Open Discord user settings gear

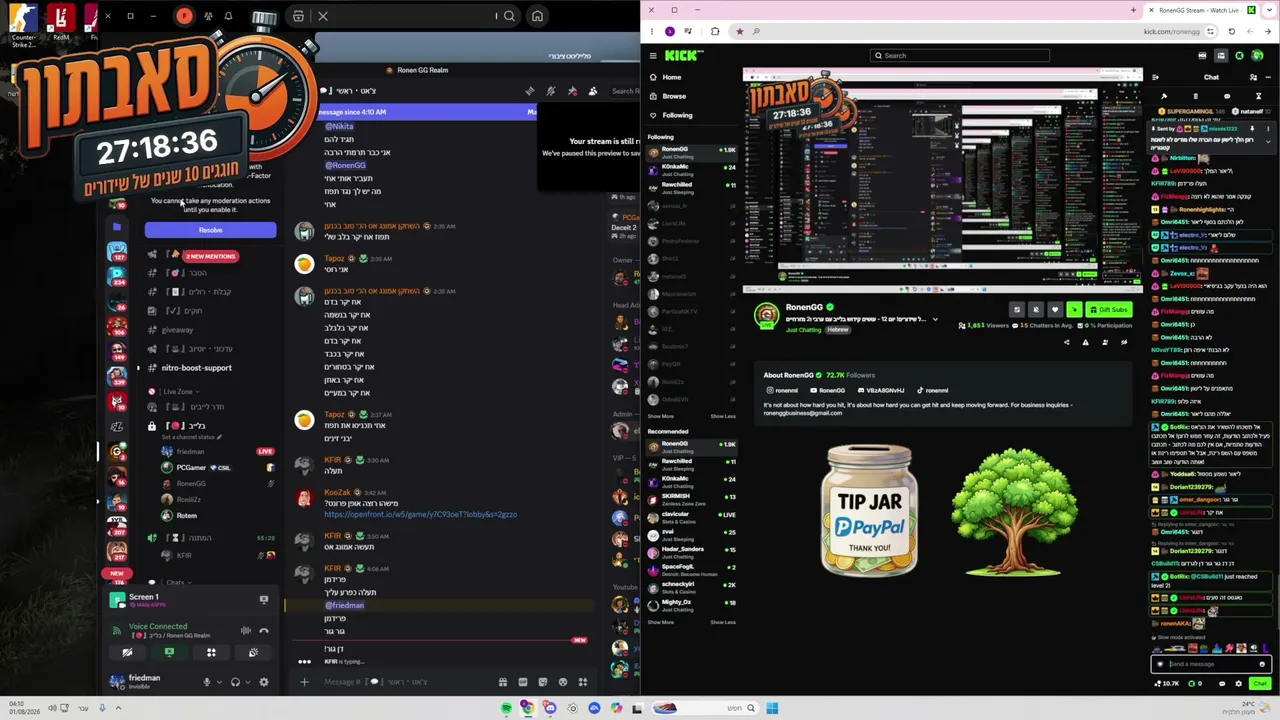[x=264, y=682]
